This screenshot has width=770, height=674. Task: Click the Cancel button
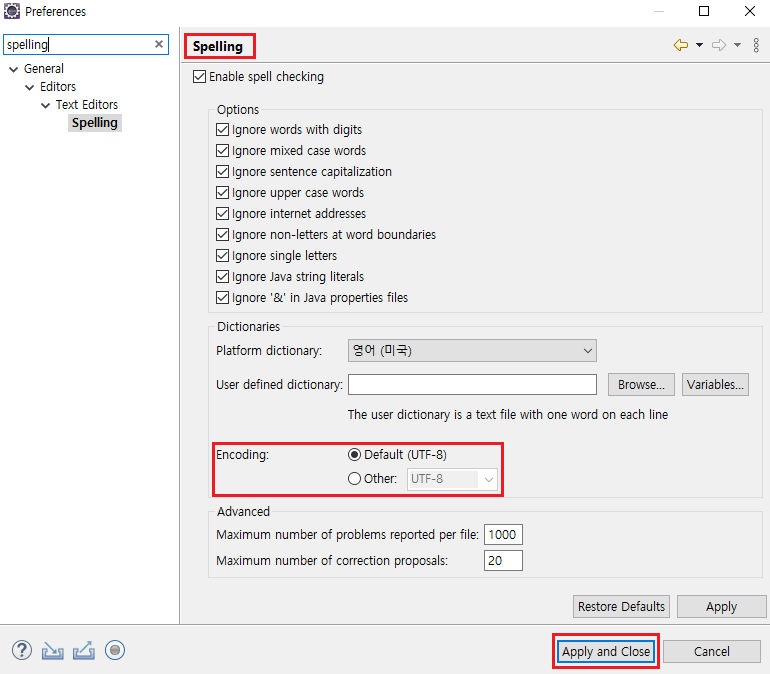click(712, 651)
